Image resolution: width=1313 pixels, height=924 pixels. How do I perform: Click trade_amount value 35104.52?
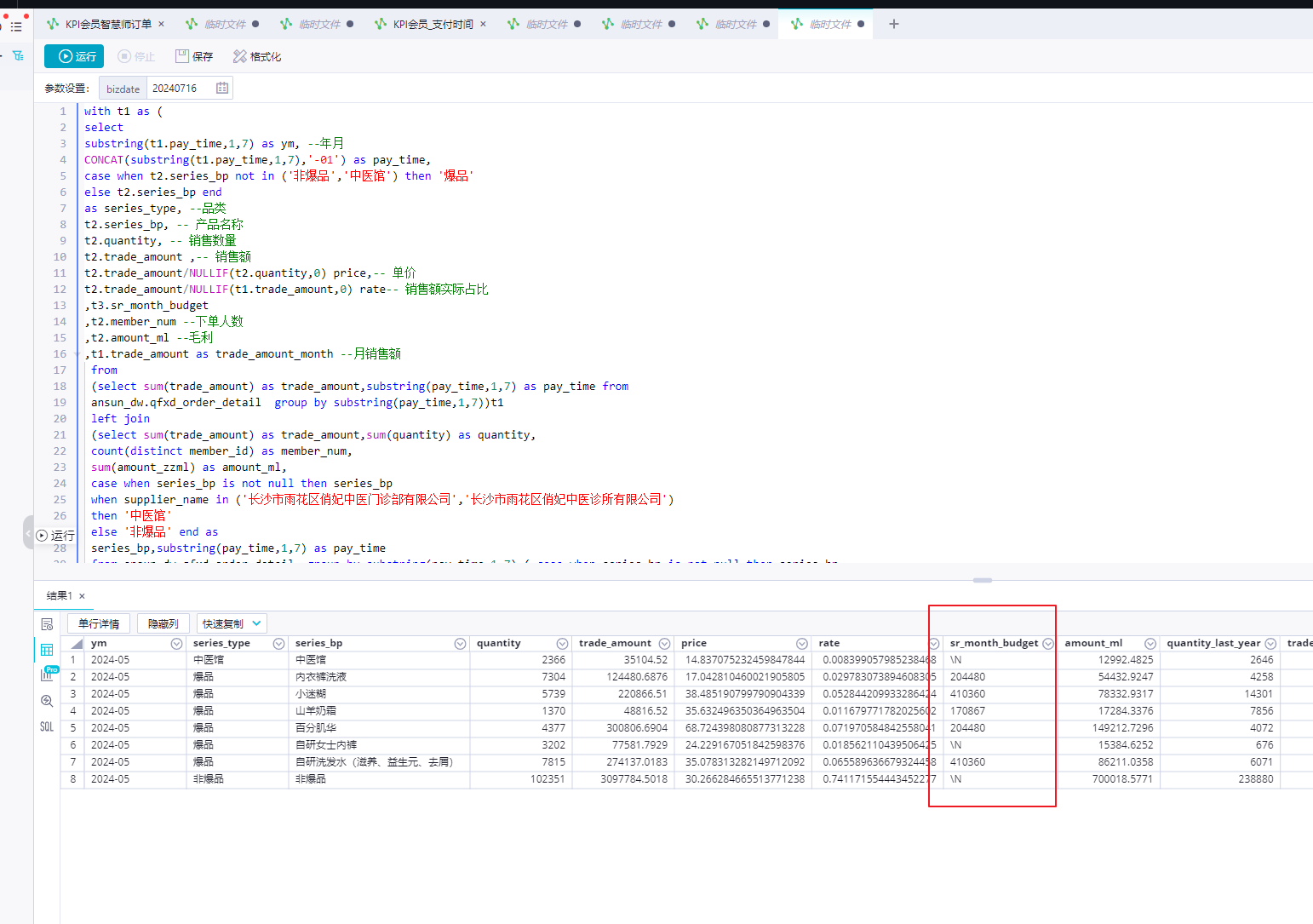coord(645,660)
